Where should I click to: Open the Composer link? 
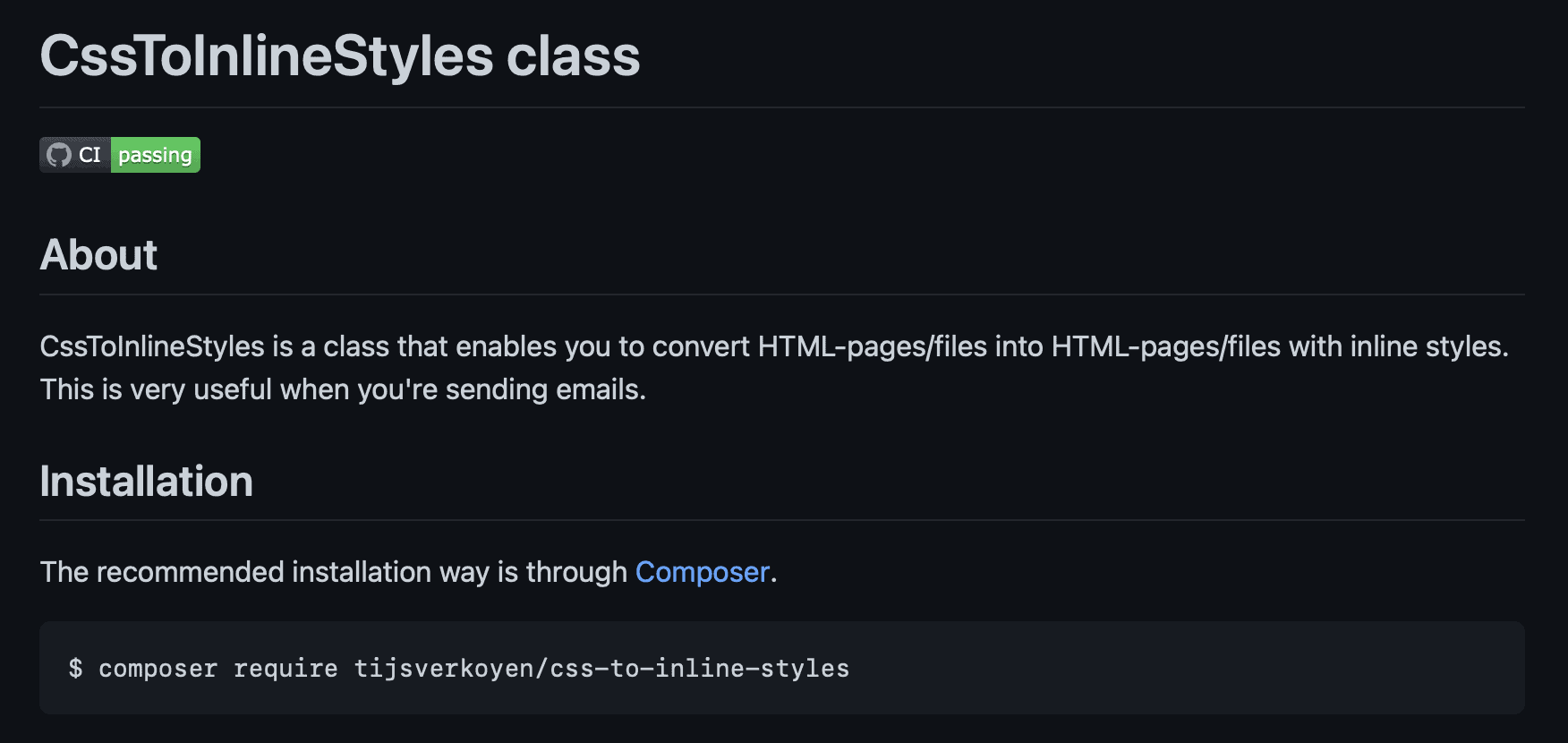(702, 572)
